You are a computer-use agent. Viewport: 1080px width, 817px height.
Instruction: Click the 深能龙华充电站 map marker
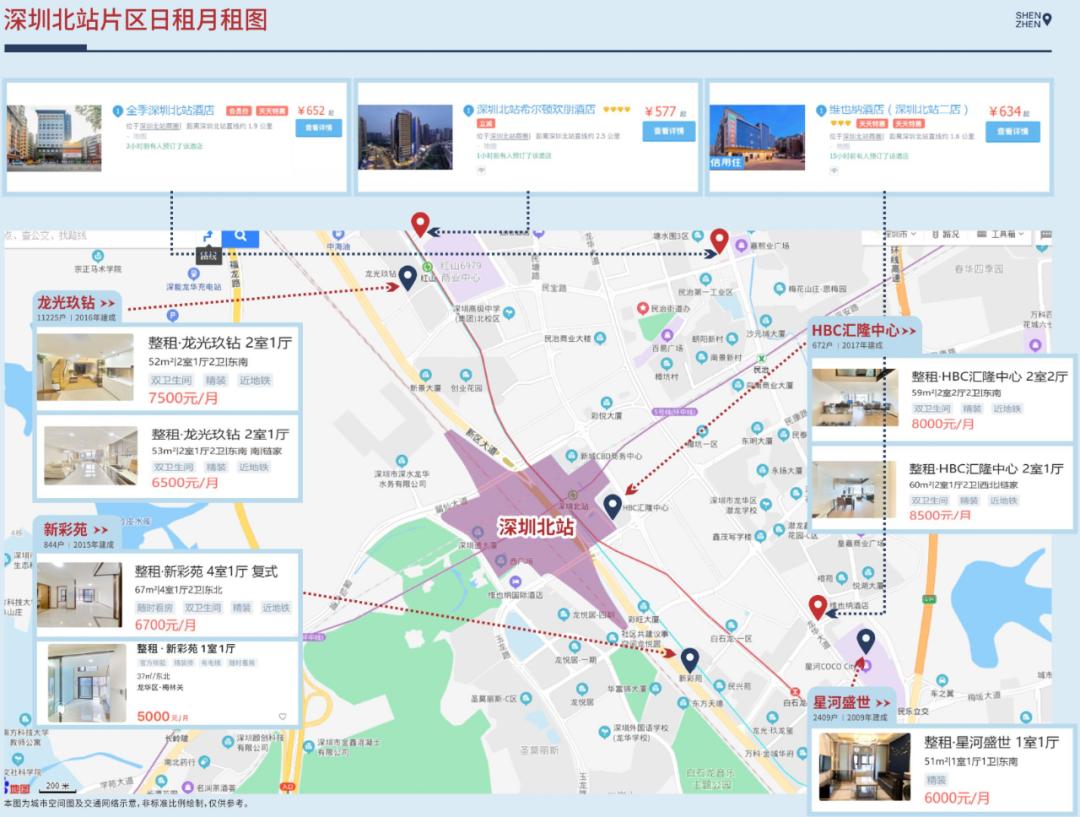click(x=194, y=274)
